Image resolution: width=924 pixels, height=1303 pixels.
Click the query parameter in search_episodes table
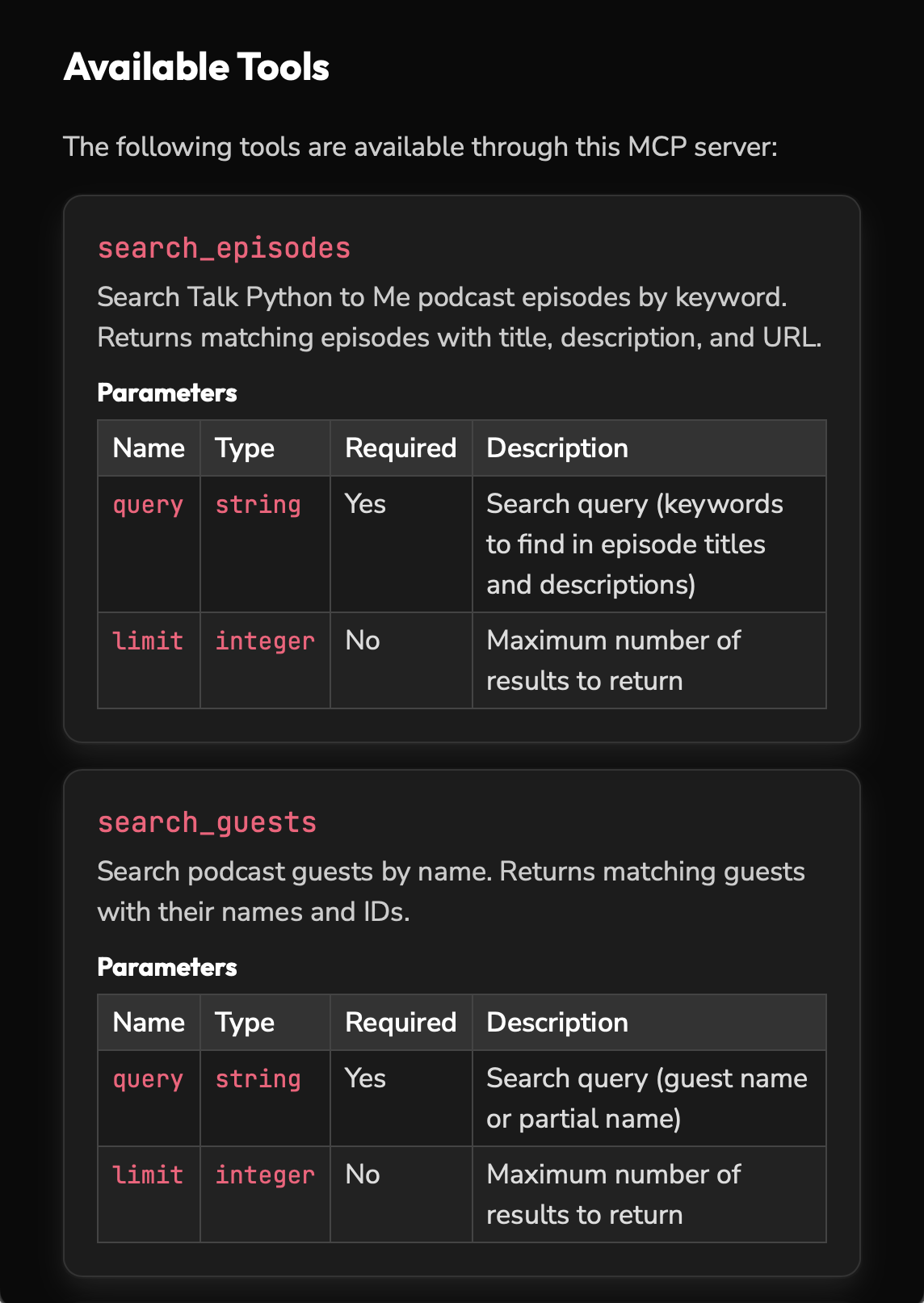point(148,505)
